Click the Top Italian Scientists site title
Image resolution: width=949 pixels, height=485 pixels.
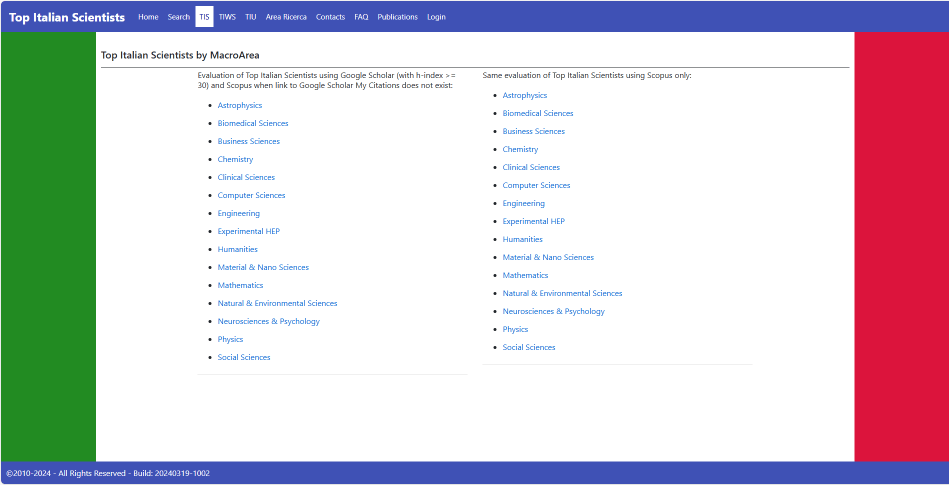pyautogui.click(x=67, y=17)
